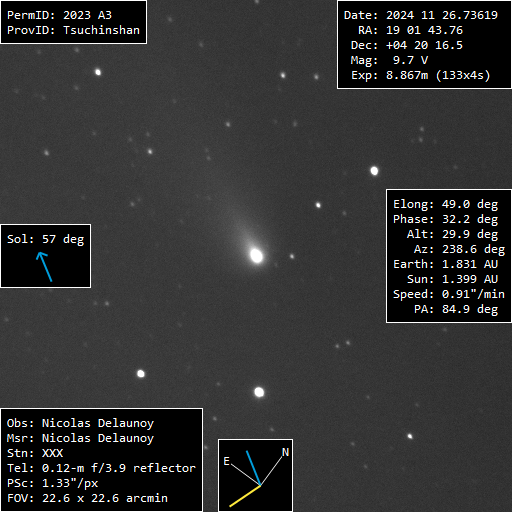Image resolution: width=512 pixels, height=512 pixels.
Task: Click the ProvID Tsuchinshan label
Action: 73,30
